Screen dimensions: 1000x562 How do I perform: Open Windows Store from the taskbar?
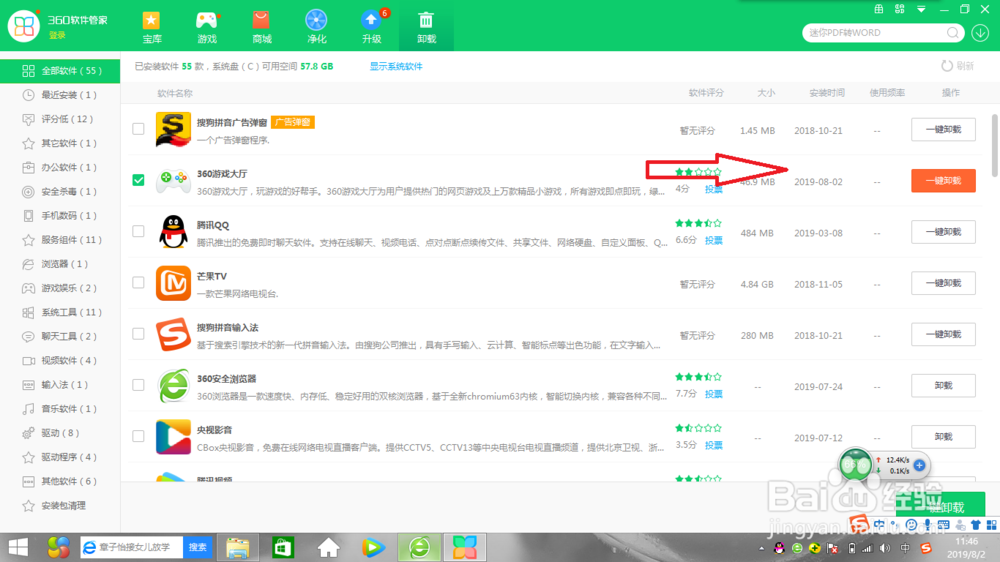click(283, 547)
